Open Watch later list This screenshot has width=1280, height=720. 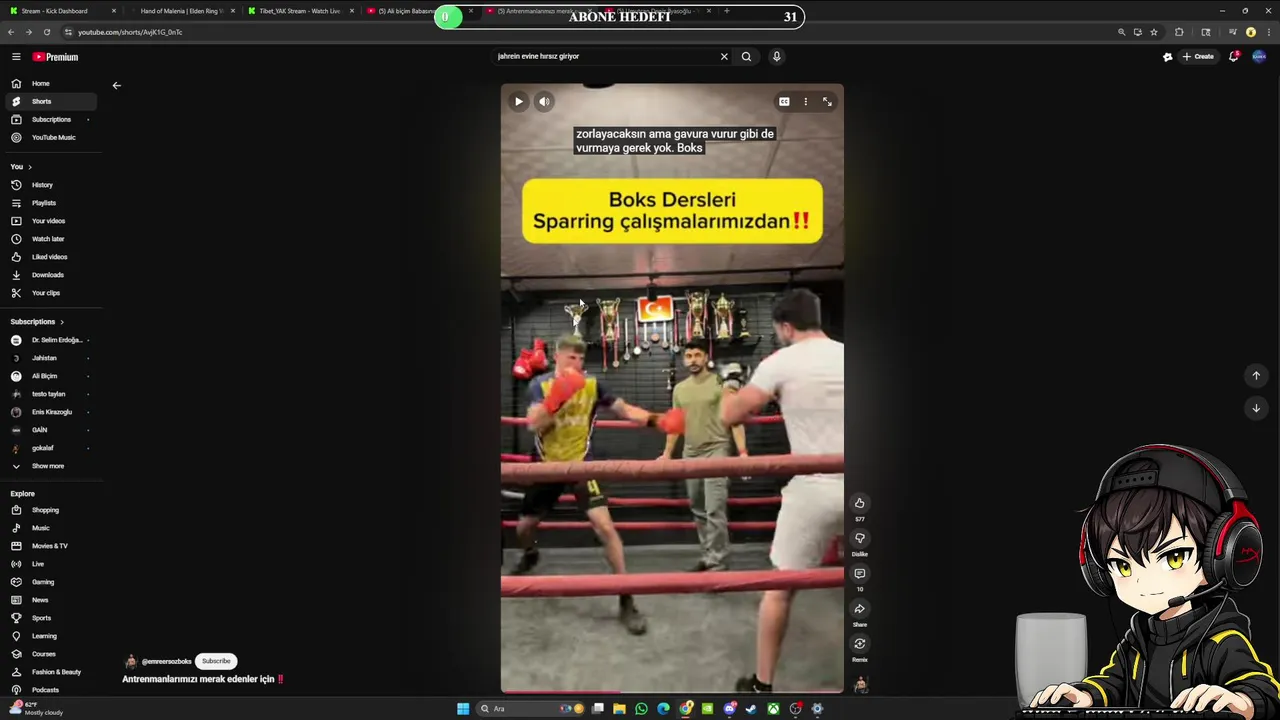(x=50, y=239)
